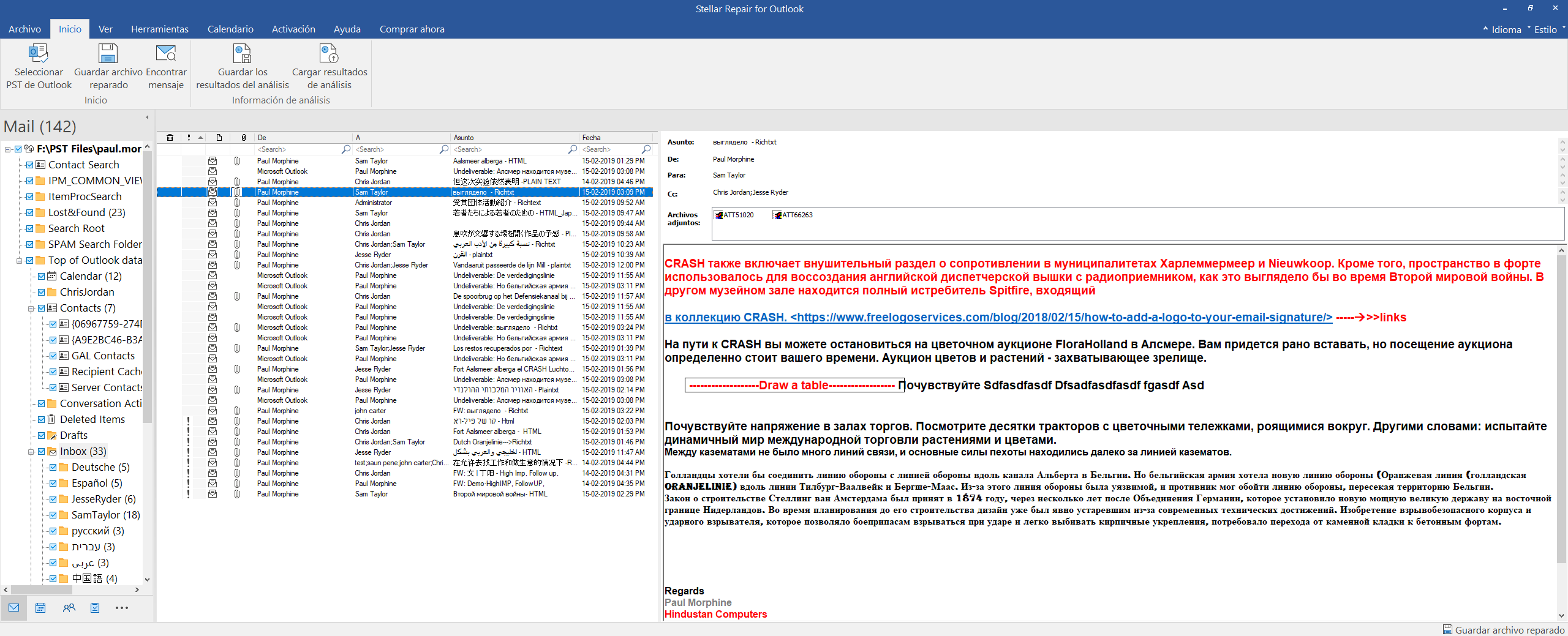Toggle checkbox for Search Root folder
The image size is (1568, 636).
pos(29,228)
